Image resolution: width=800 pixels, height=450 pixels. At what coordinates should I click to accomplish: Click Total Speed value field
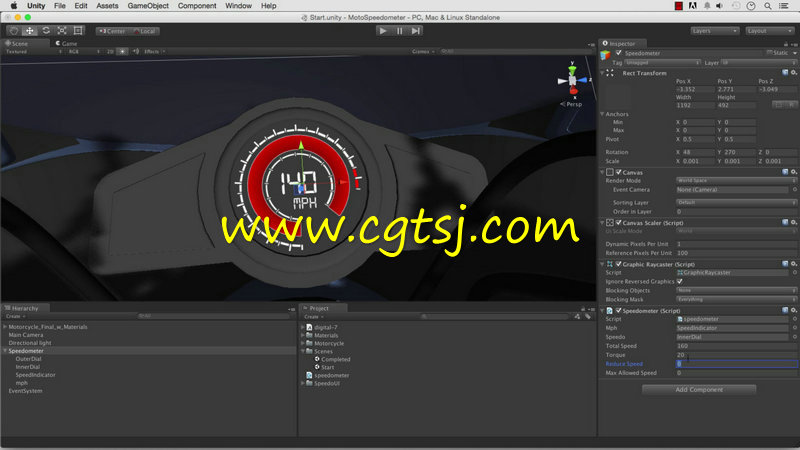coord(737,346)
